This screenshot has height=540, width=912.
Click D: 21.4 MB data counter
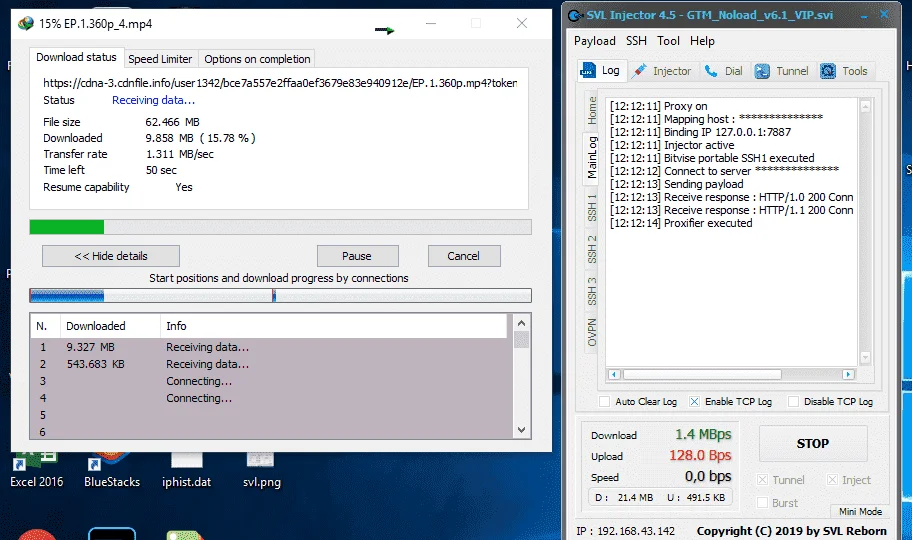624,498
